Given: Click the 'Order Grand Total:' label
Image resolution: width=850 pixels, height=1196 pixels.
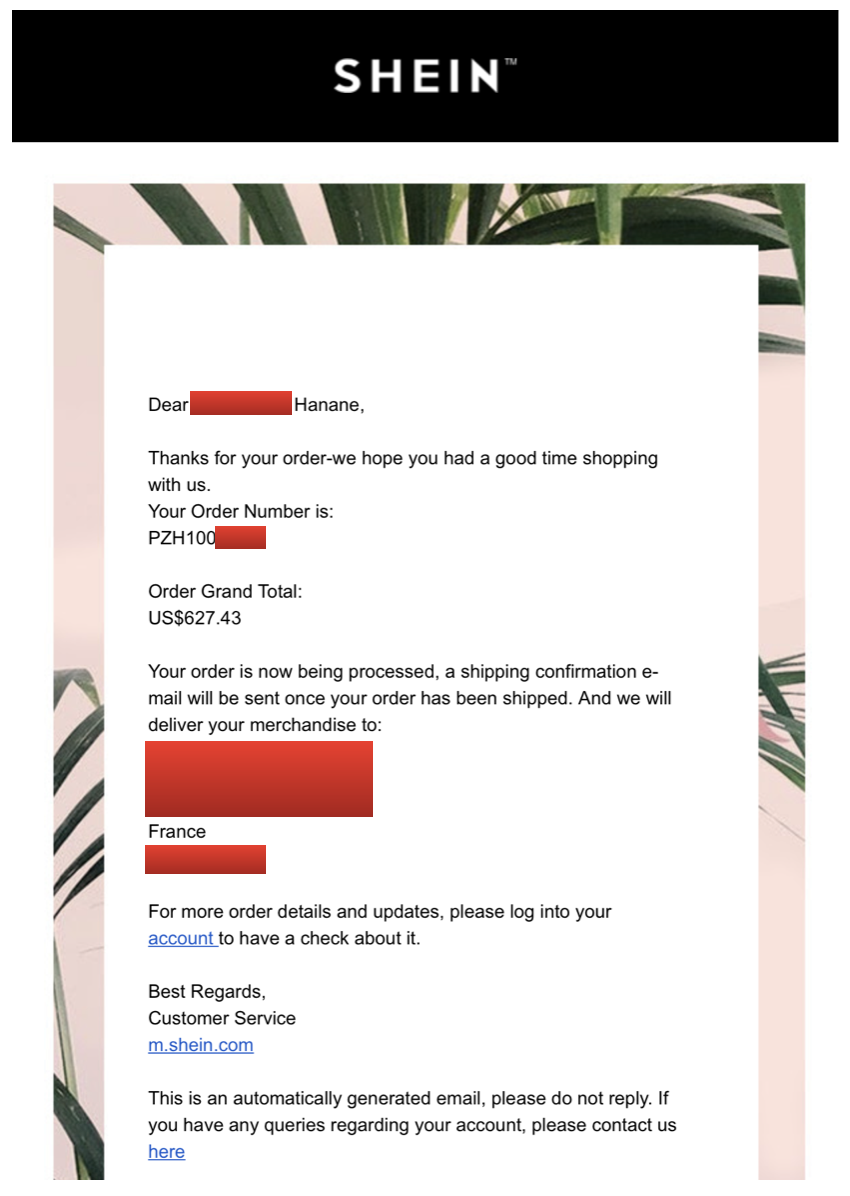Looking at the screenshot, I should point(225,591).
